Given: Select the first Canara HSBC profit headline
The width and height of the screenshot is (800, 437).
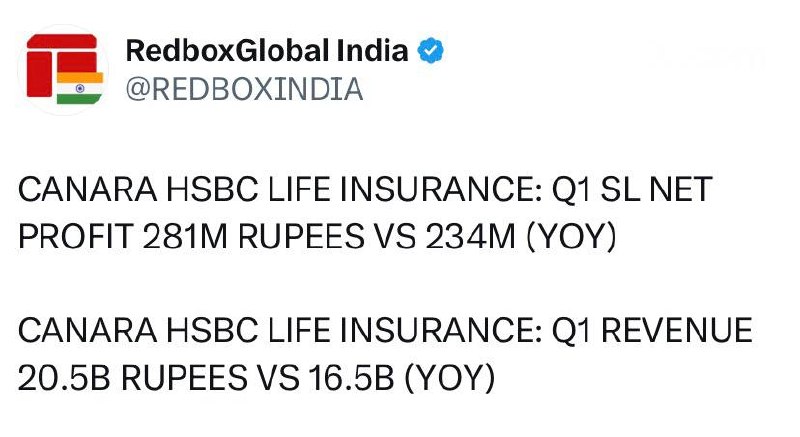Looking at the screenshot, I should tap(365, 213).
